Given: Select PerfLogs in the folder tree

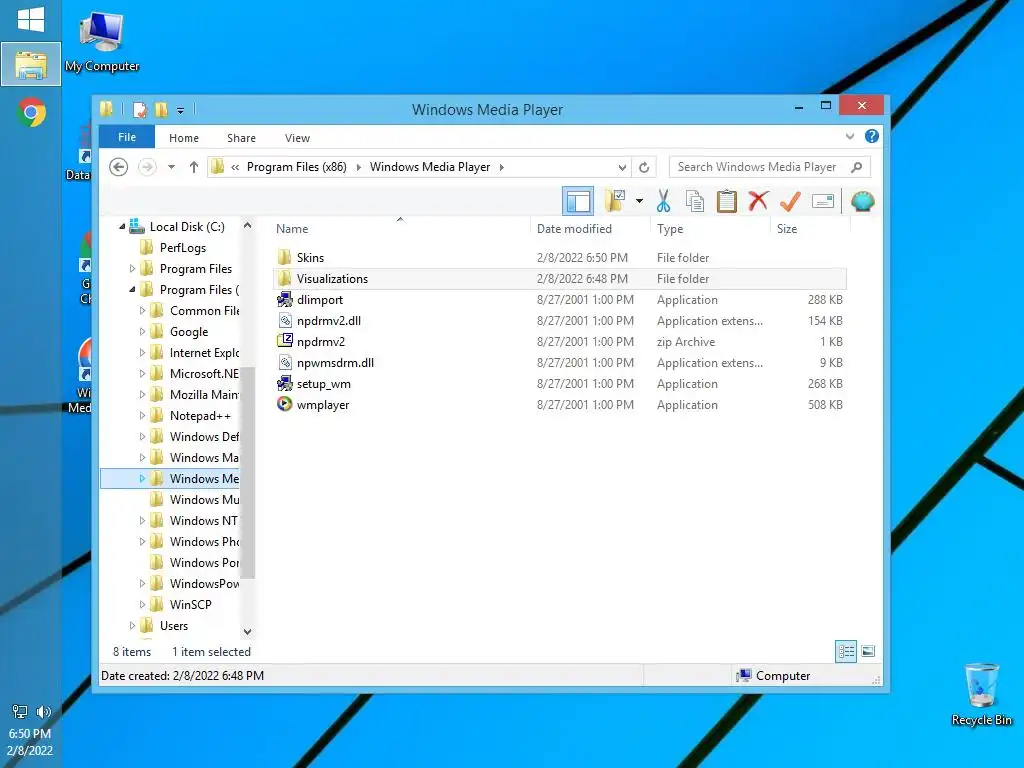Looking at the screenshot, I should [x=183, y=248].
